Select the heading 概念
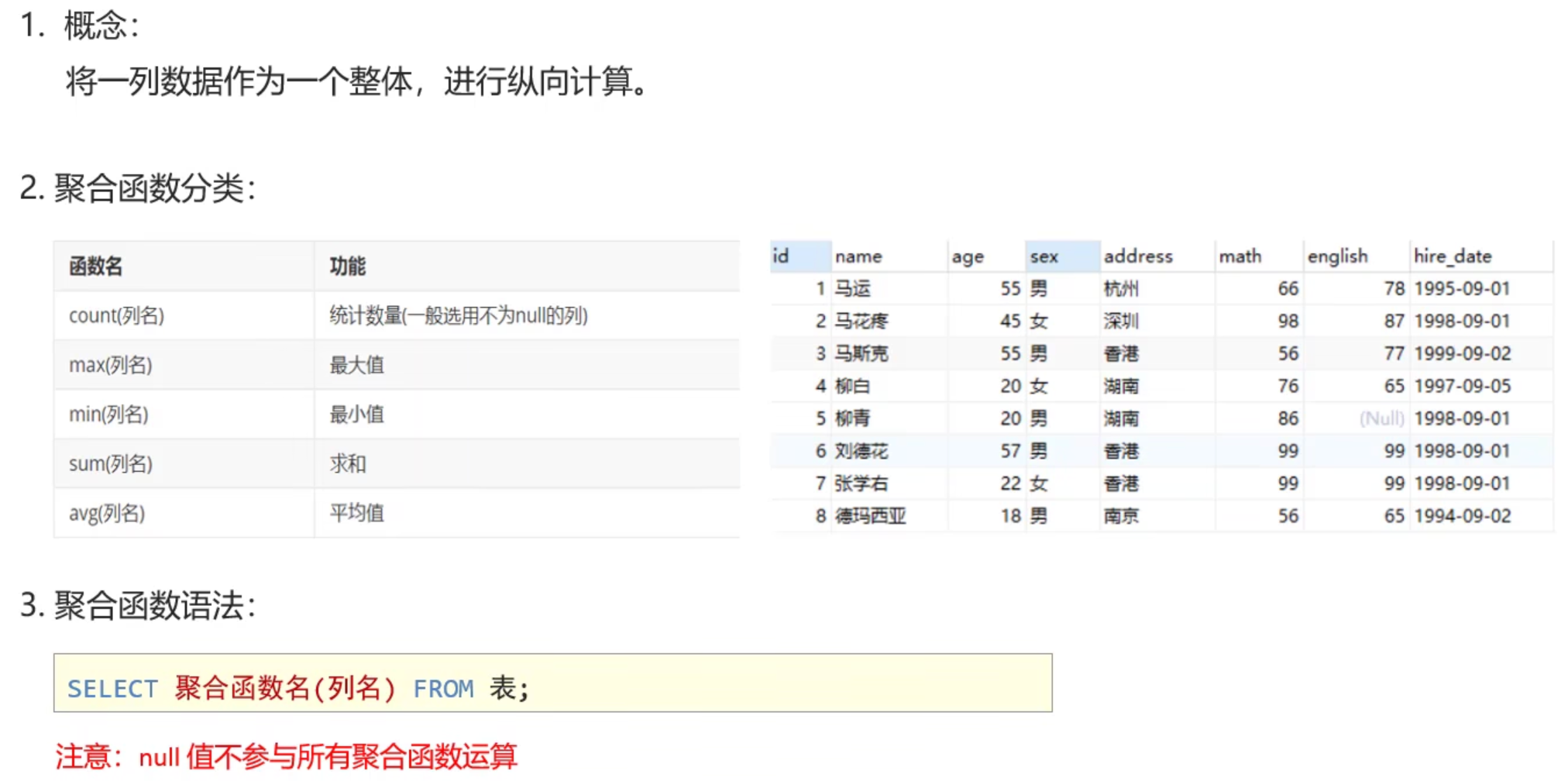The width and height of the screenshot is (1568, 781). 101,26
